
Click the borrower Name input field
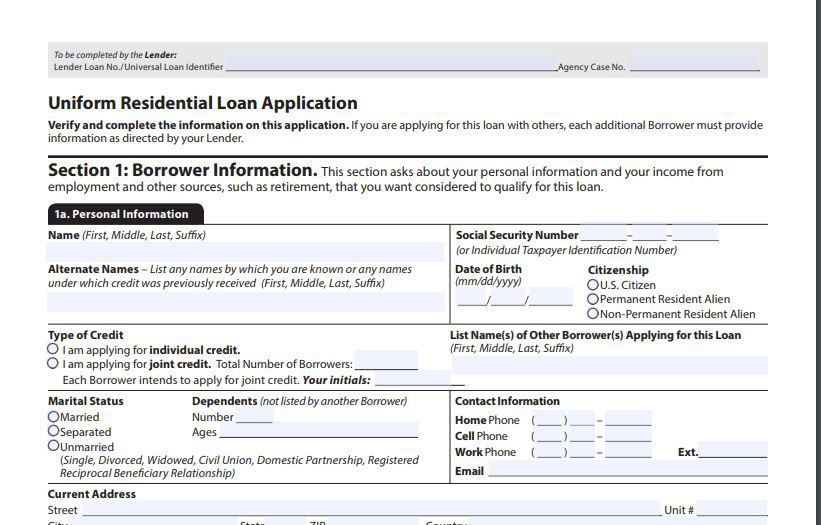(x=245, y=252)
